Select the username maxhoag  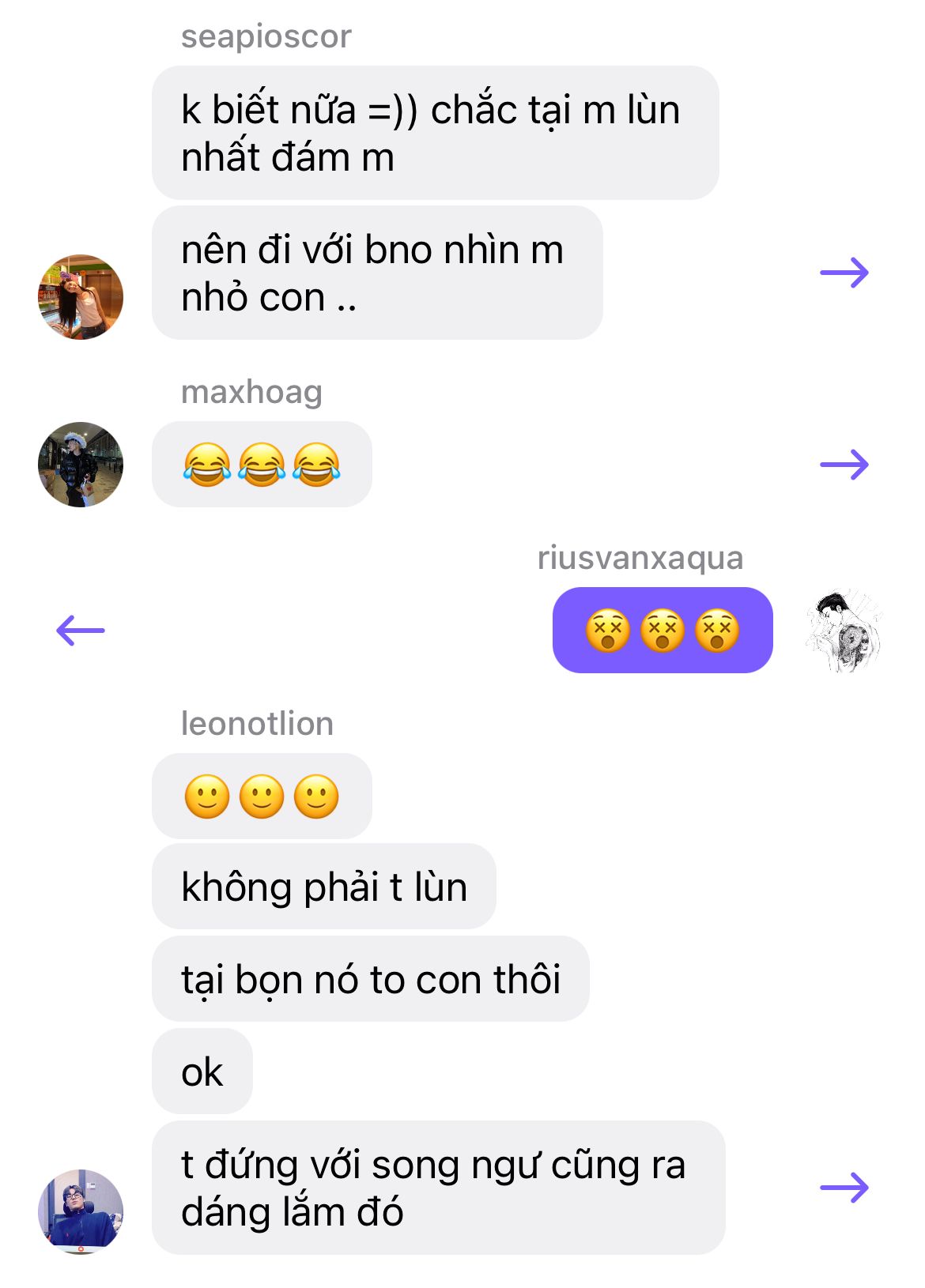[x=251, y=392]
